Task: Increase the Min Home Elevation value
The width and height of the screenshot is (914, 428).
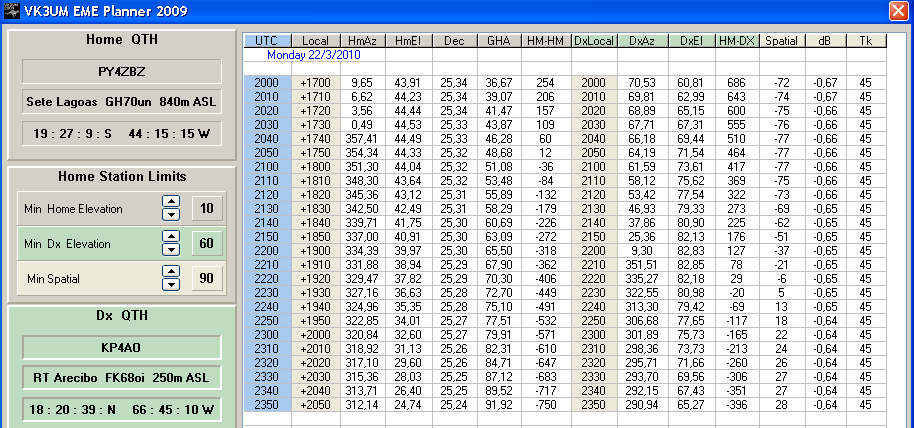Action: coord(170,203)
